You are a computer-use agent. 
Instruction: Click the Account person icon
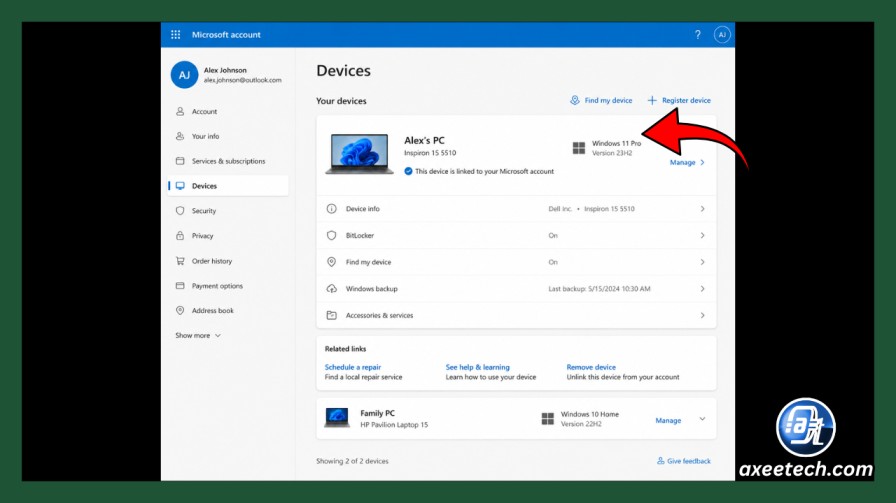(180, 111)
